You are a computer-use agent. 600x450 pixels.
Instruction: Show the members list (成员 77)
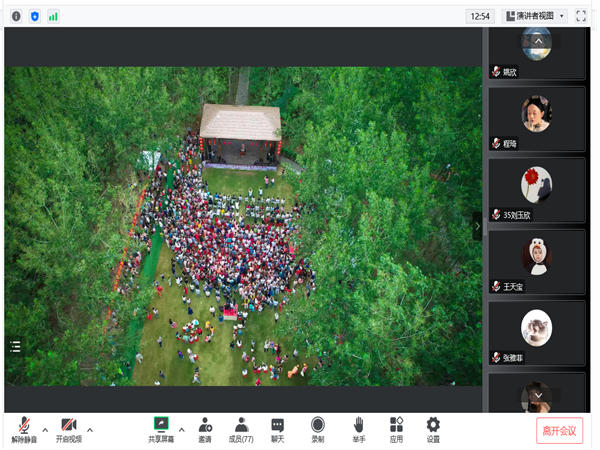(x=241, y=429)
